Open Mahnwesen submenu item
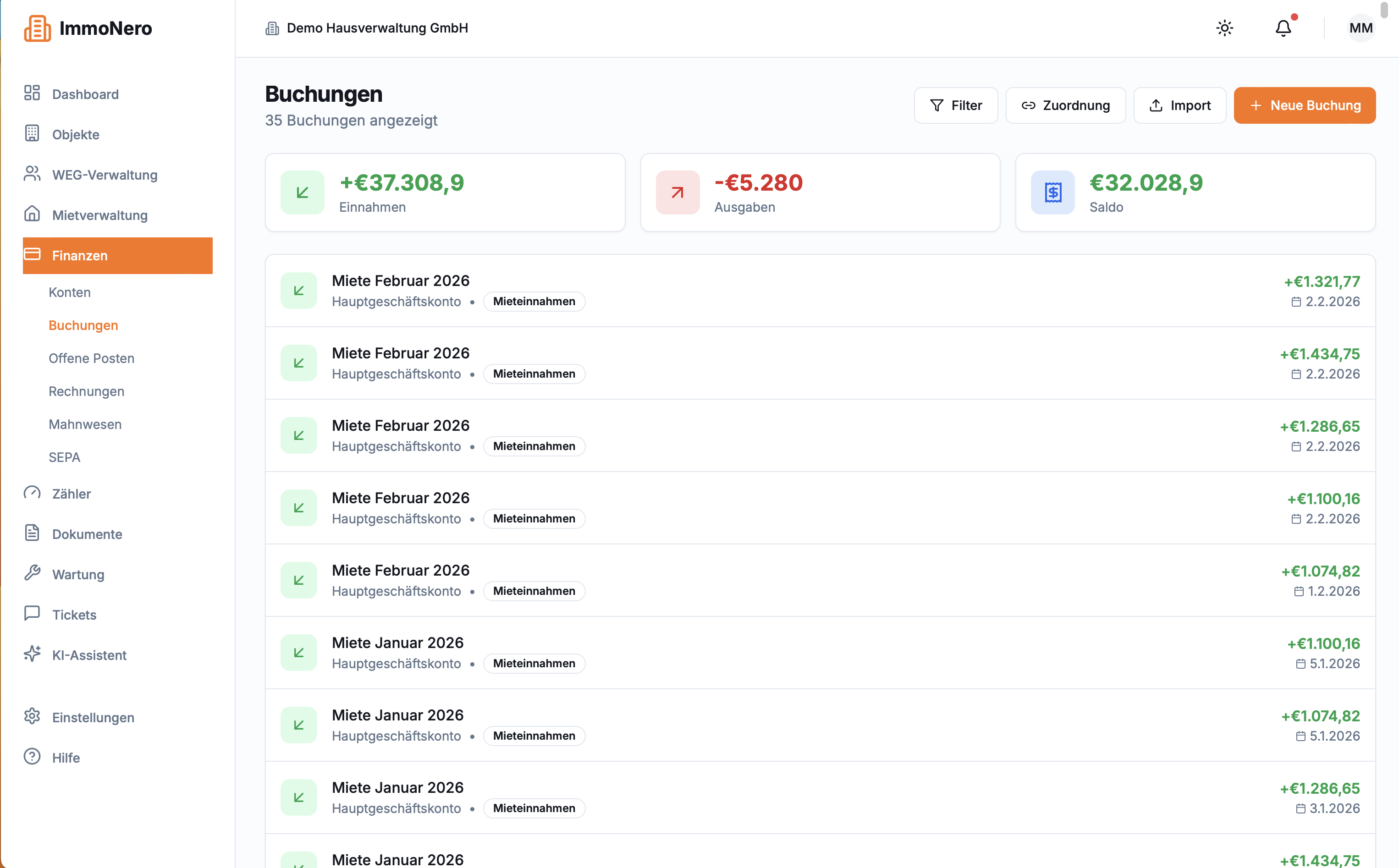The width and height of the screenshot is (1399, 868). tap(85, 424)
